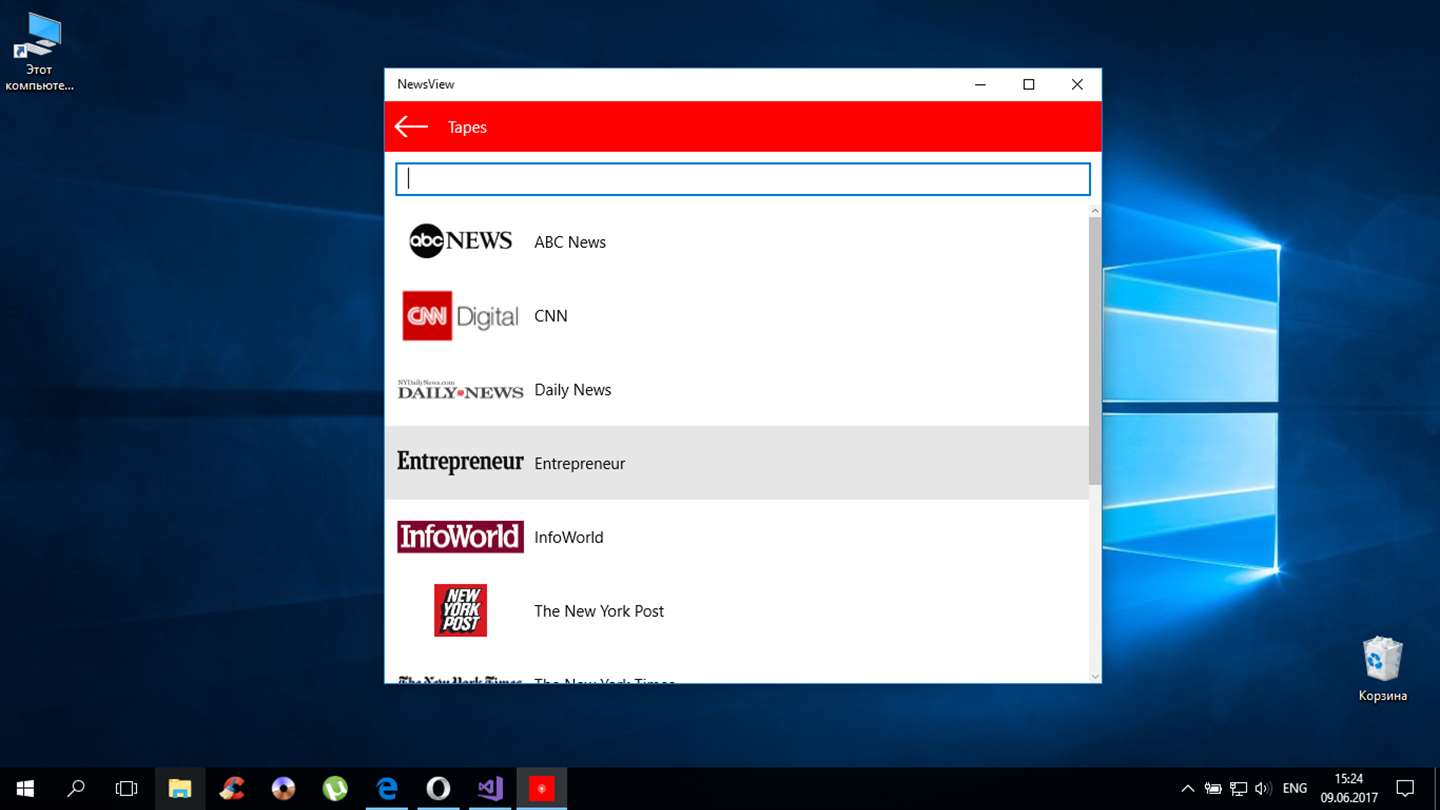Open the Entrepreneur logo thumbnail
Screen dimensions: 1440x810
pos(460,462)
